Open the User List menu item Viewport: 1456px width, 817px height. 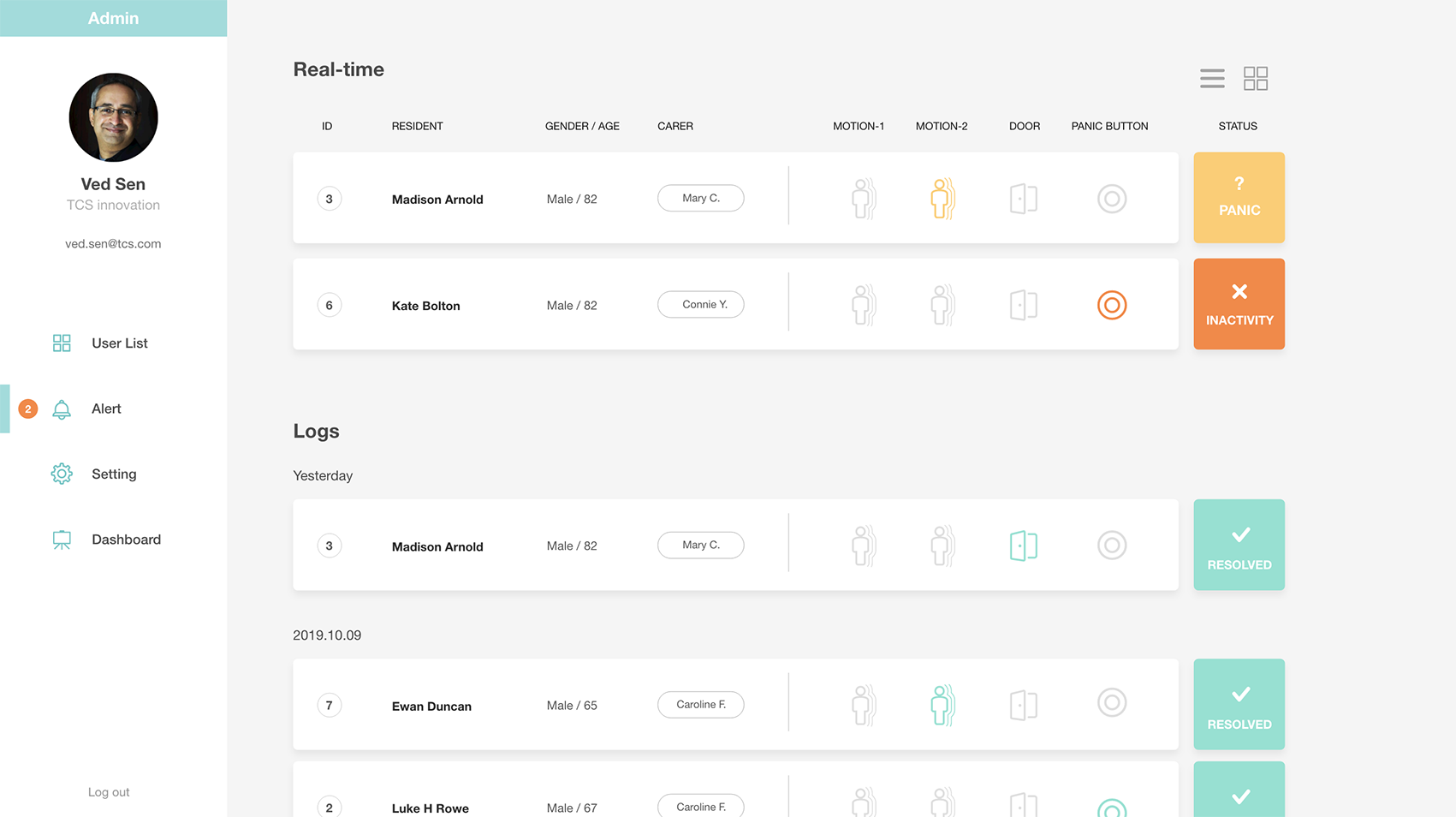[119, 343]
